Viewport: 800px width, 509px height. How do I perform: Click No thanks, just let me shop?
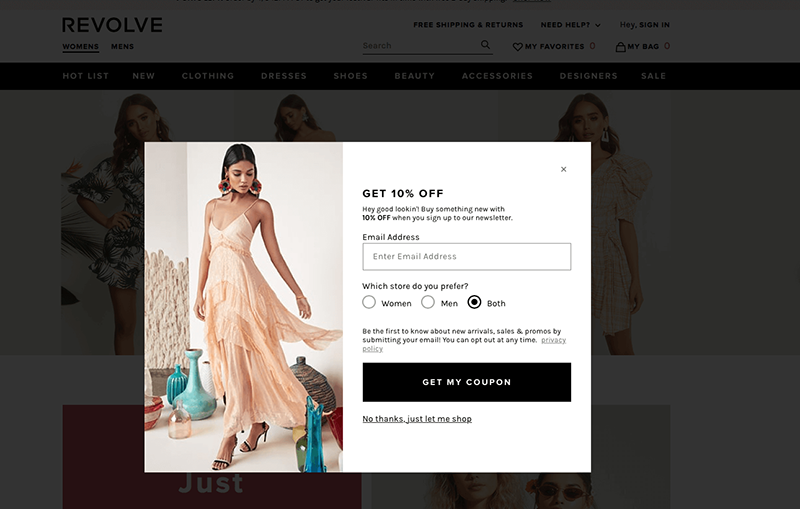pyautogui.click(x=417, y=419)
